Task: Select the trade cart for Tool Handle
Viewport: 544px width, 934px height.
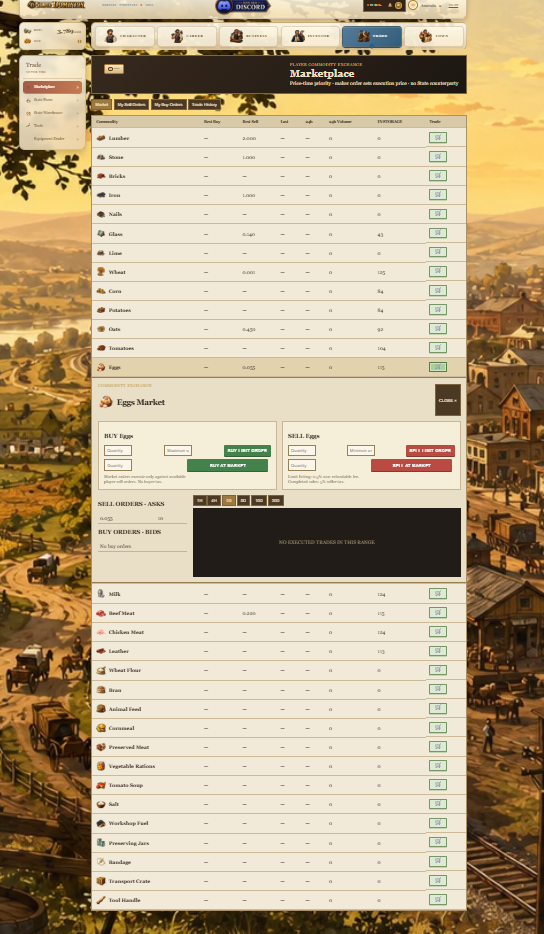Action: pos(437,899)
